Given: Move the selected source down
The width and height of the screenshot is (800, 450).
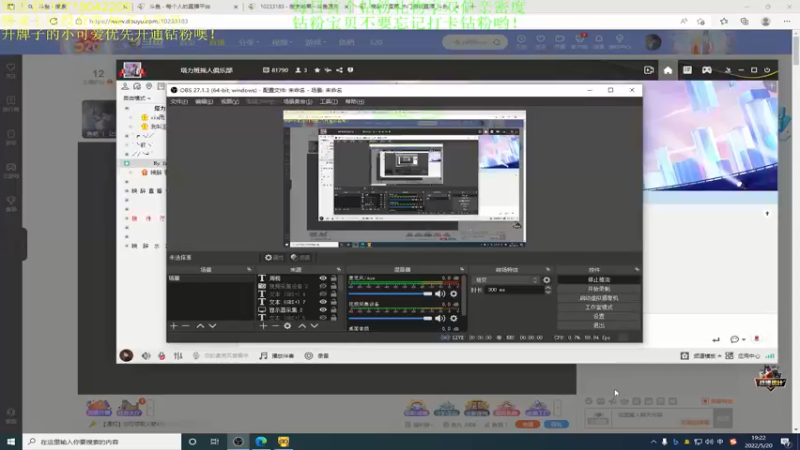Looking at the screenshot, I should (x=314, y=326).
